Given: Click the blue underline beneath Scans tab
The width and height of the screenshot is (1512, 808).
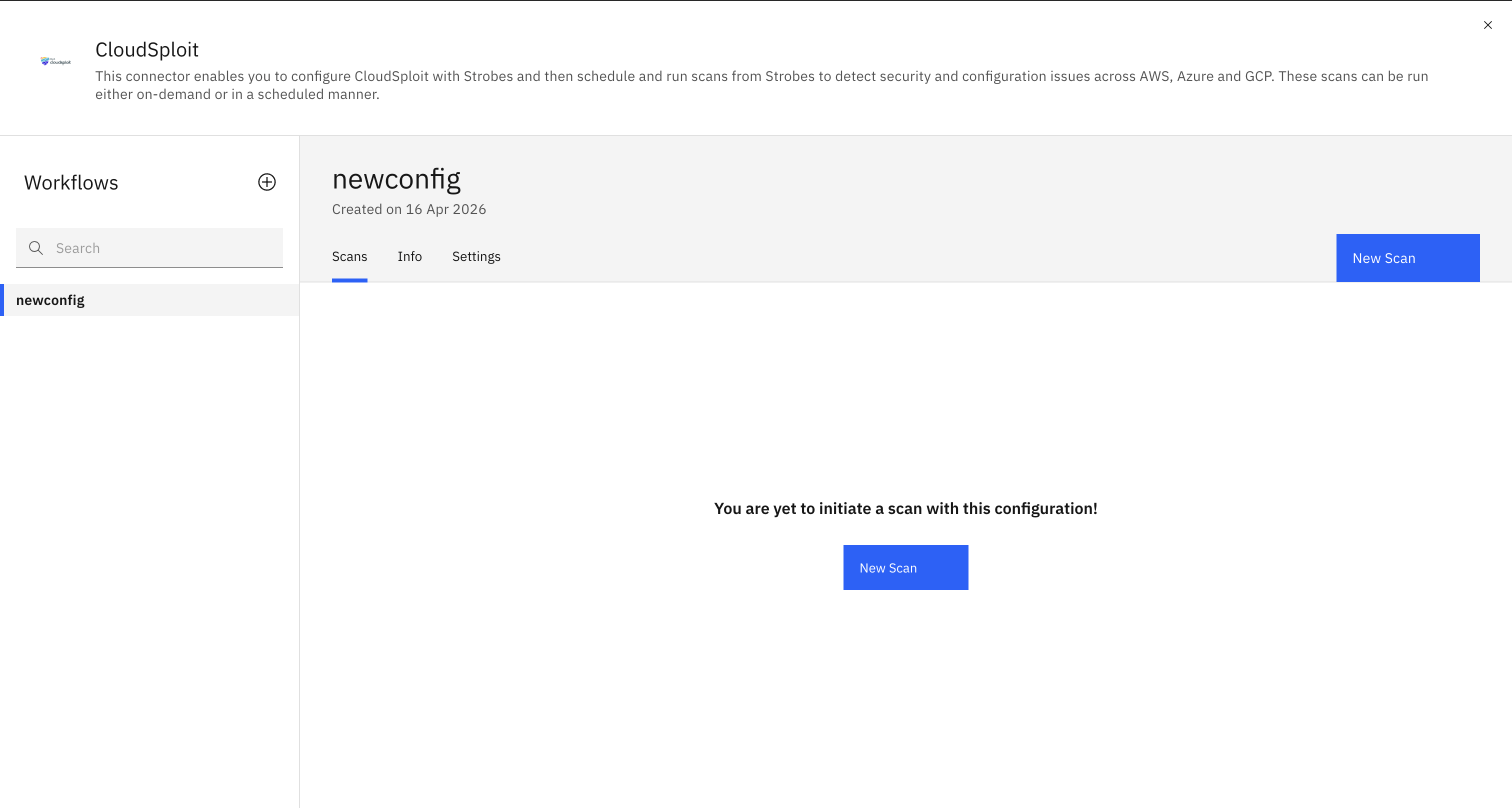Looking at the screenshot, I should 349,280.
